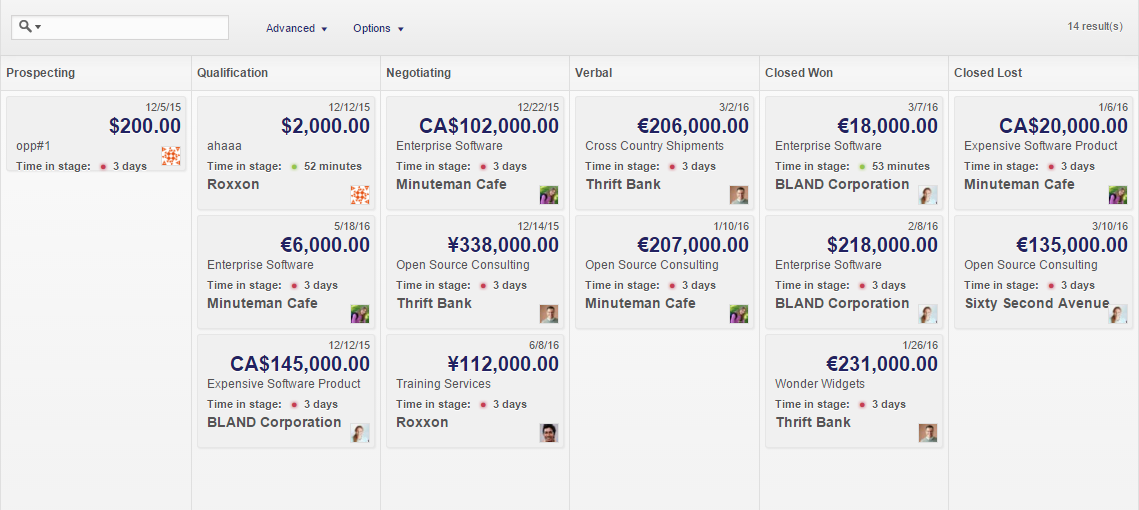Screen dimensions: 1139x510
Task: Click the owner avatar on the Sixty Second Avenue card
Action: [1118, 314]
